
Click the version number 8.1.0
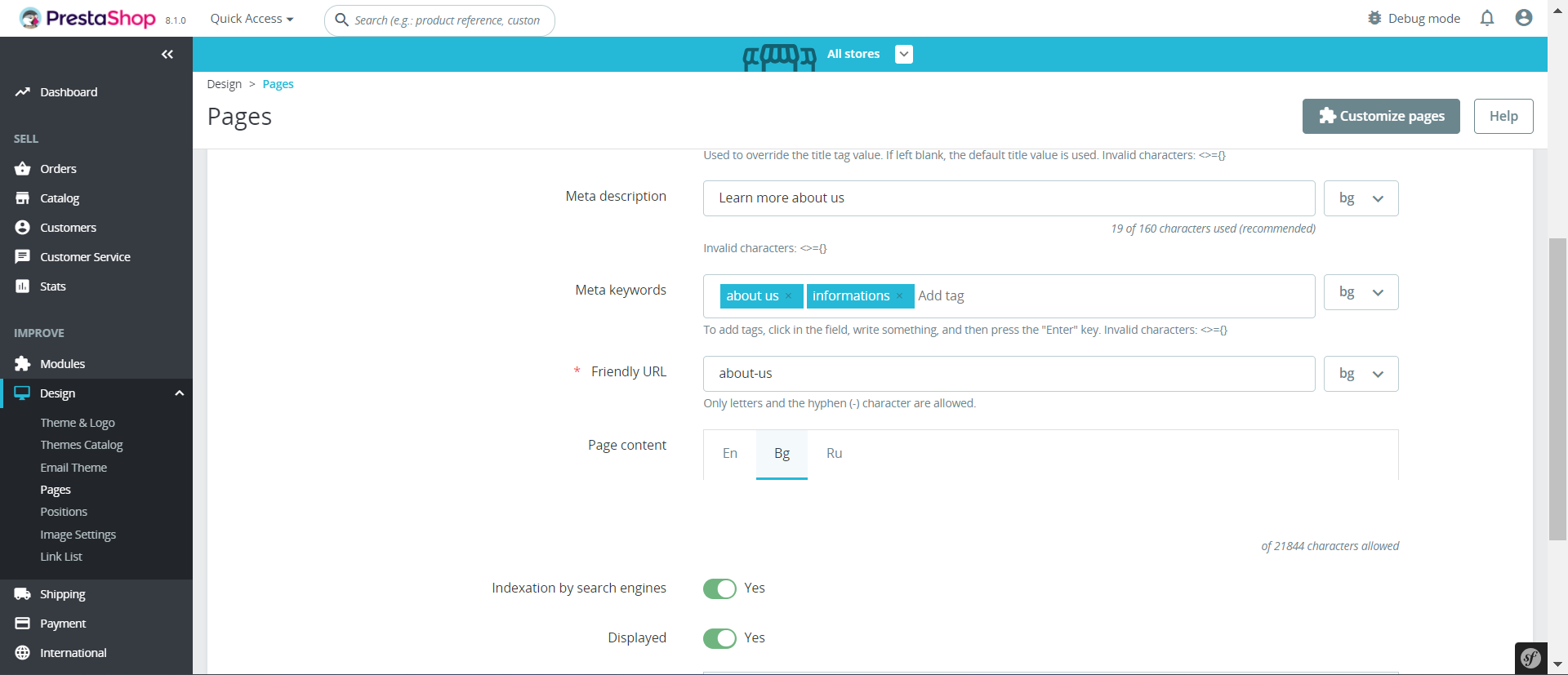point(176,20)
